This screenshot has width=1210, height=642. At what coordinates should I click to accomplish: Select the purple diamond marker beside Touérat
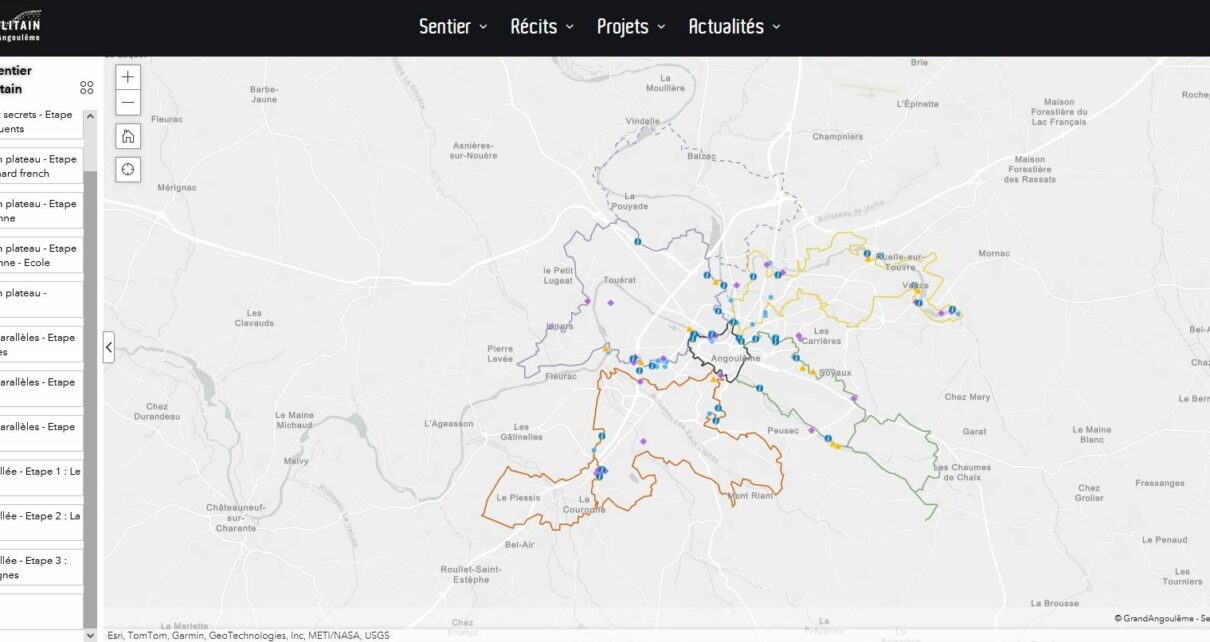click(610, 302)
